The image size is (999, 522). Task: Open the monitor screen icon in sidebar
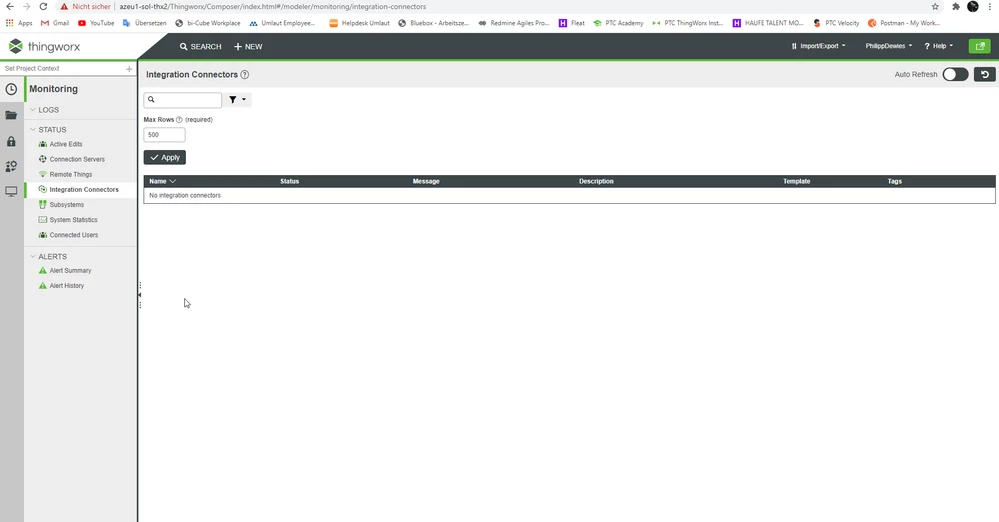(x=11, y=191)
